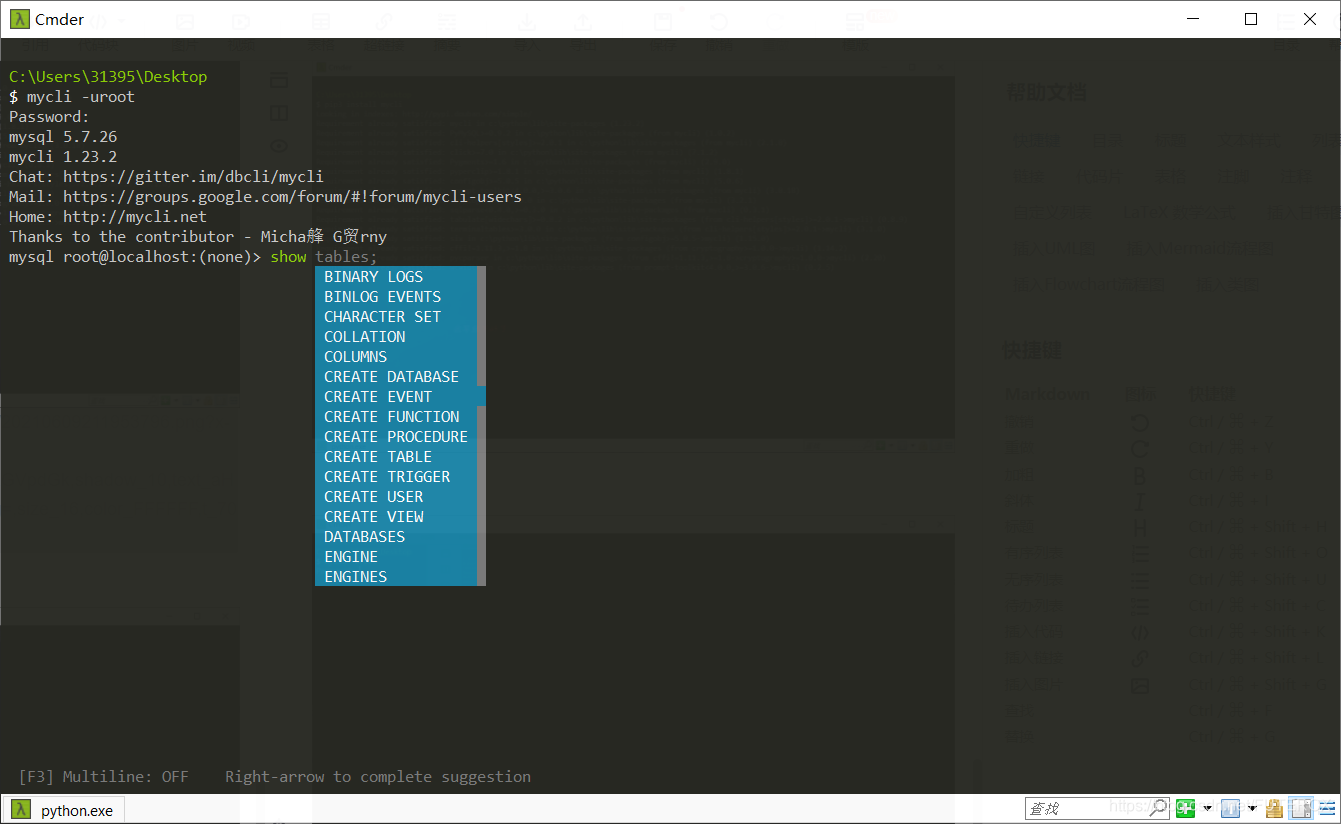
Task: Select CREATE USER completion entry
Action: [x=396, y=496]
